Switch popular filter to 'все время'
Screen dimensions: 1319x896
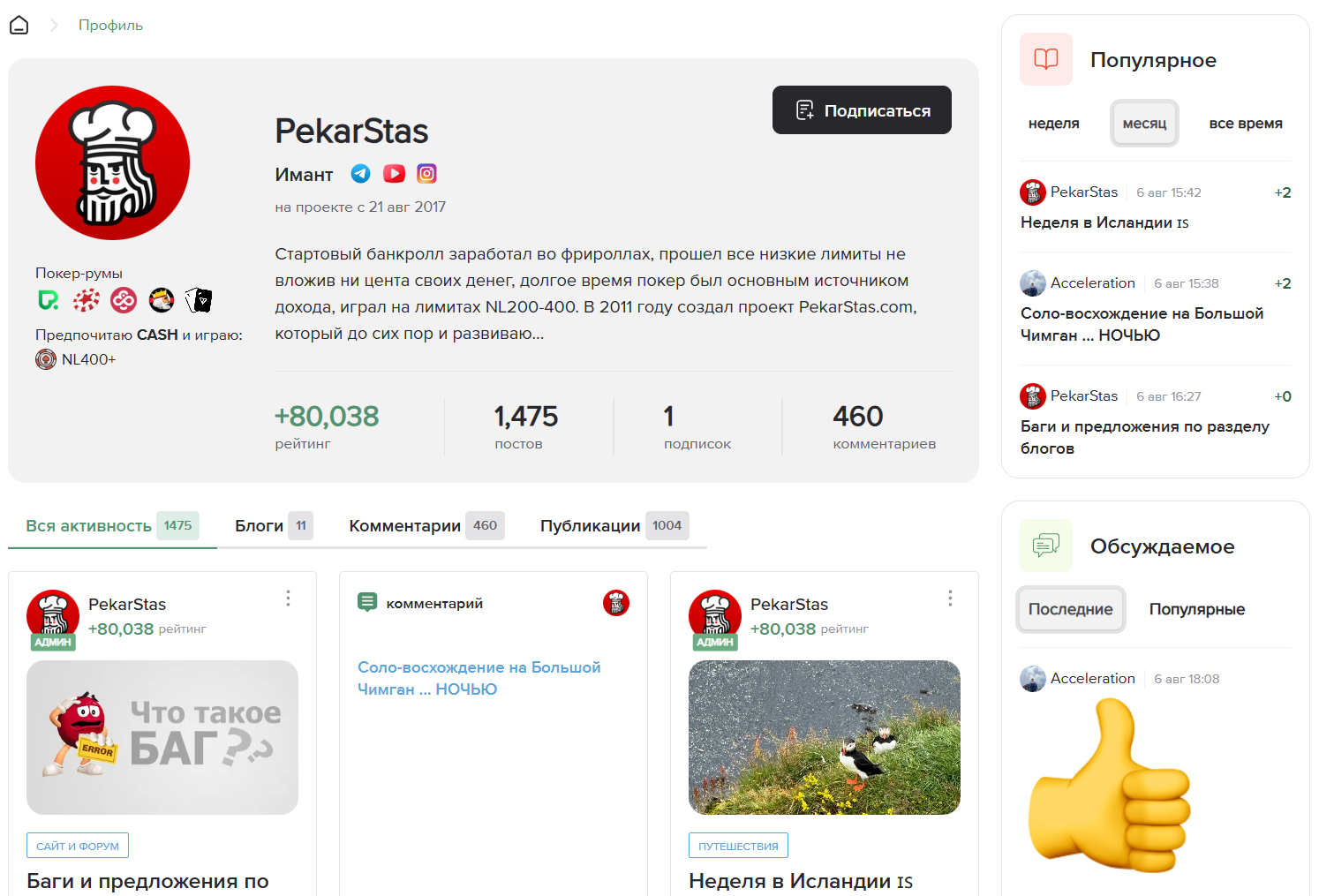(1245, 124)
